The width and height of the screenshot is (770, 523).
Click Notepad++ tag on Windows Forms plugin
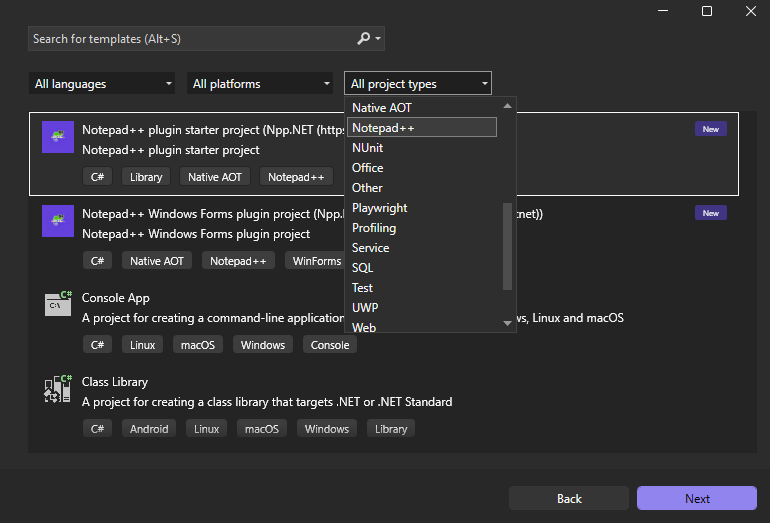[x=238, y=261]
